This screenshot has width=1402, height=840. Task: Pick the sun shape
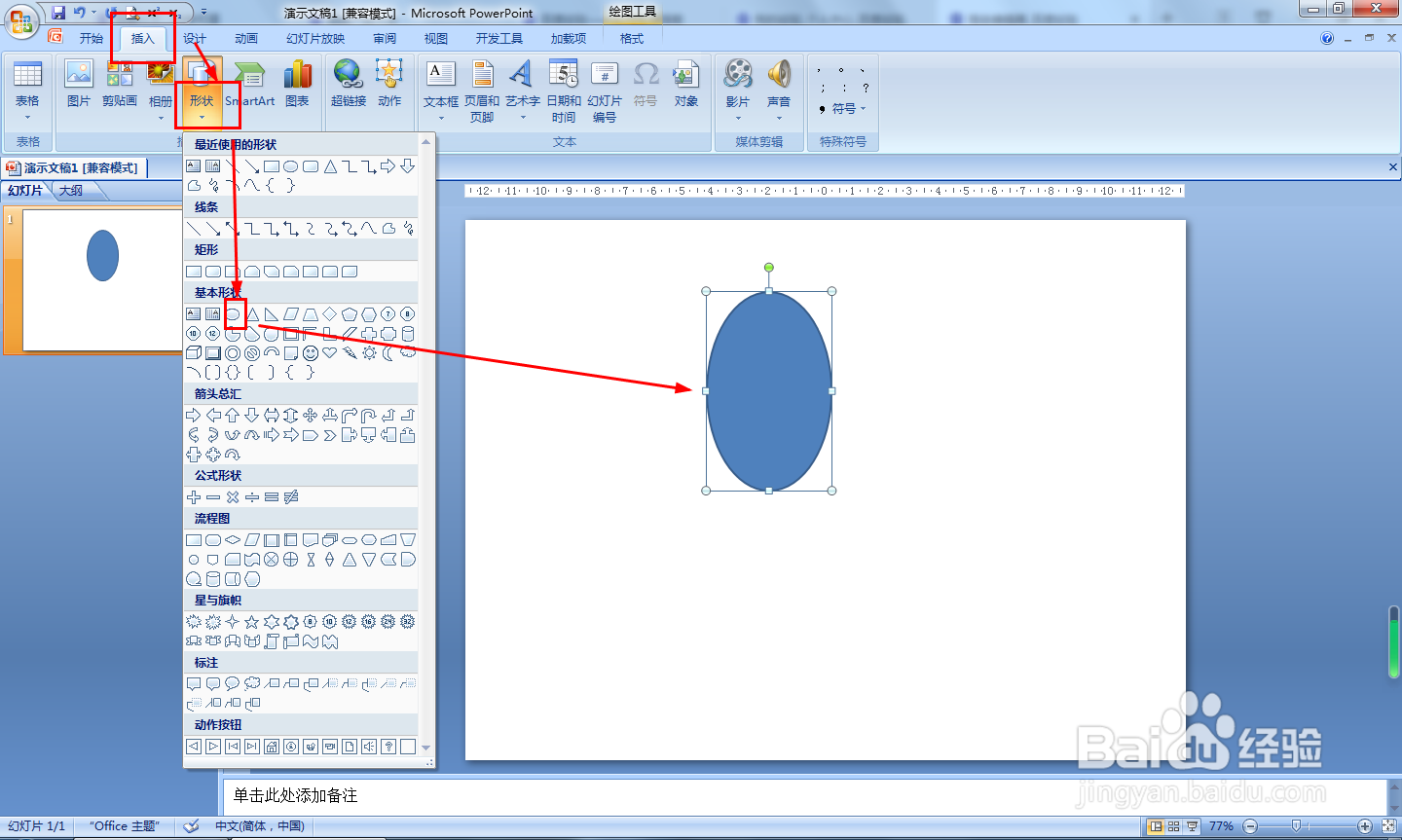(369, 353)
